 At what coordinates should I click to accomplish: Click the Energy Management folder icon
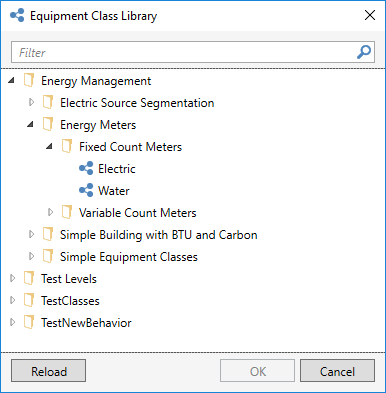click(29, 81)
